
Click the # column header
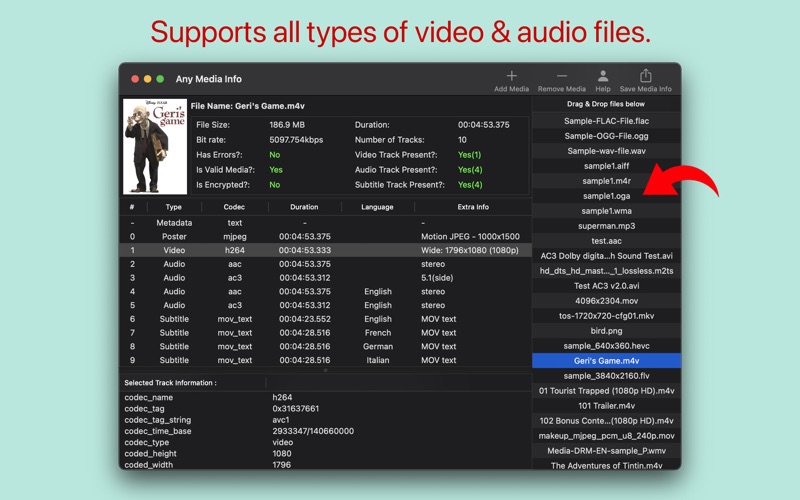tap(132, 207)
